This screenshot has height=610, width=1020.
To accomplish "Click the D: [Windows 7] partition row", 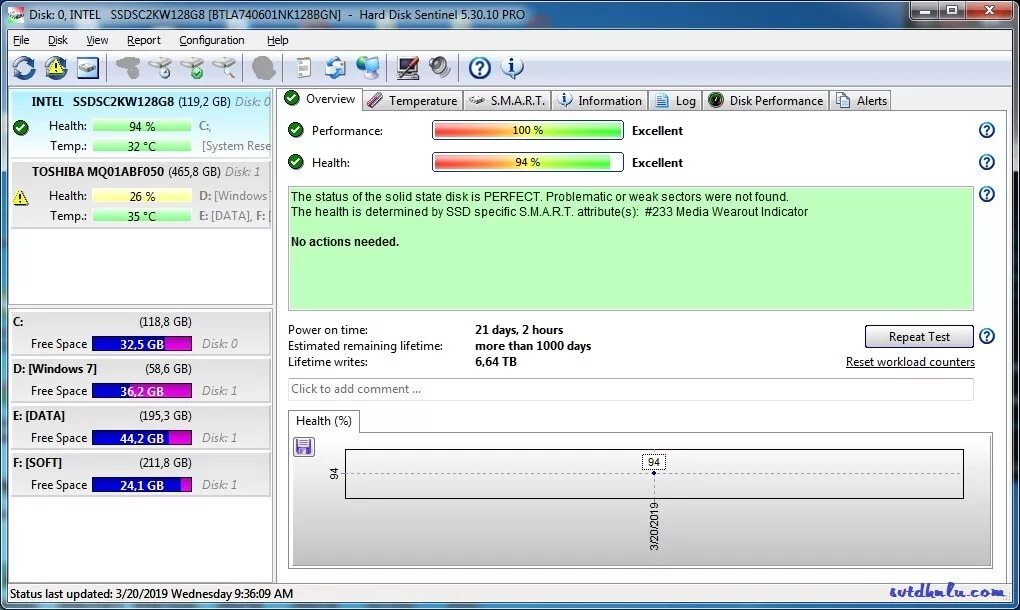I will click(x=141, y=380).
